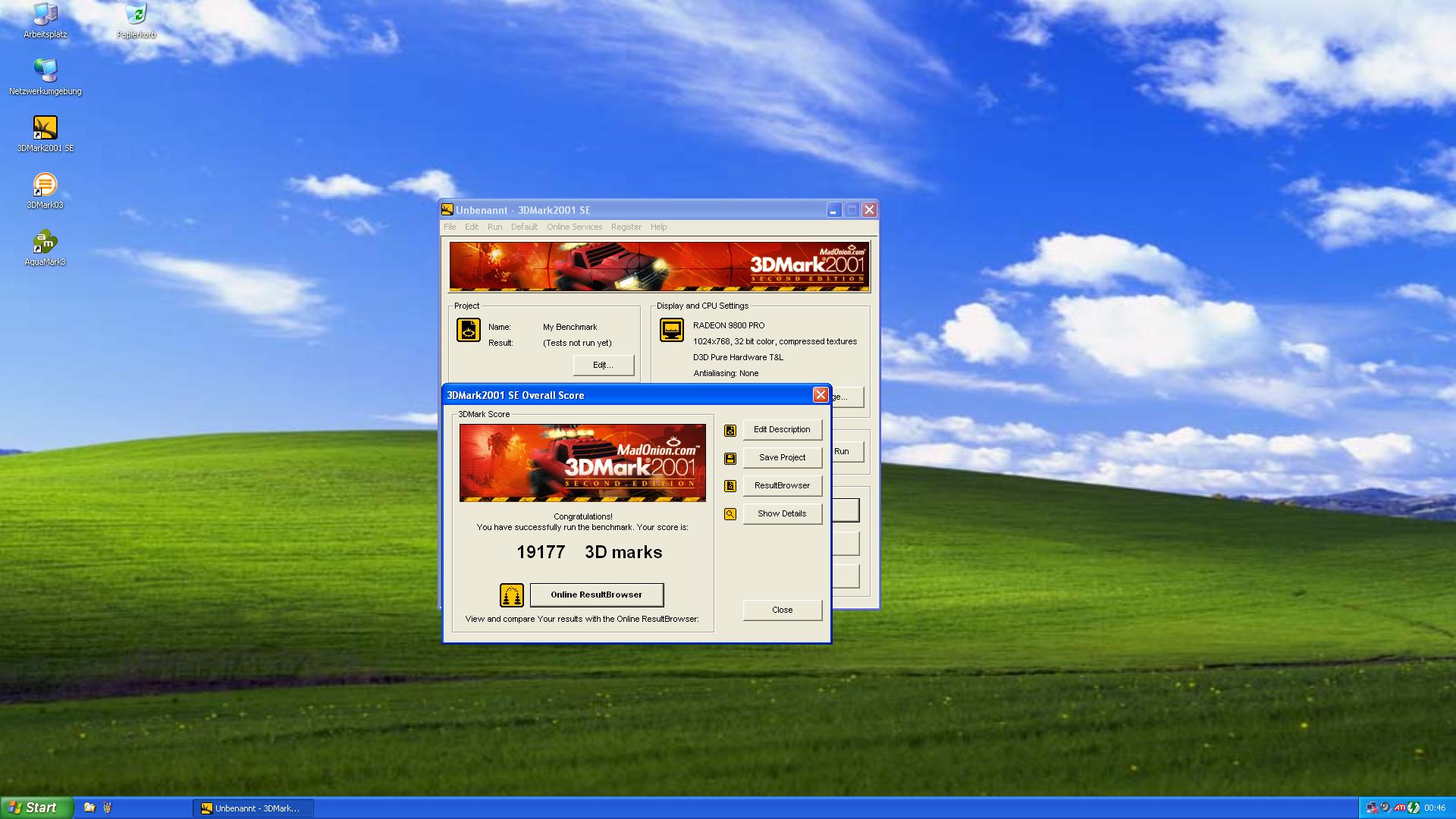The height and width of the screenshot is (819, 1456).
Task: Click the ResultBrowser button
Action: click(782, 486)
